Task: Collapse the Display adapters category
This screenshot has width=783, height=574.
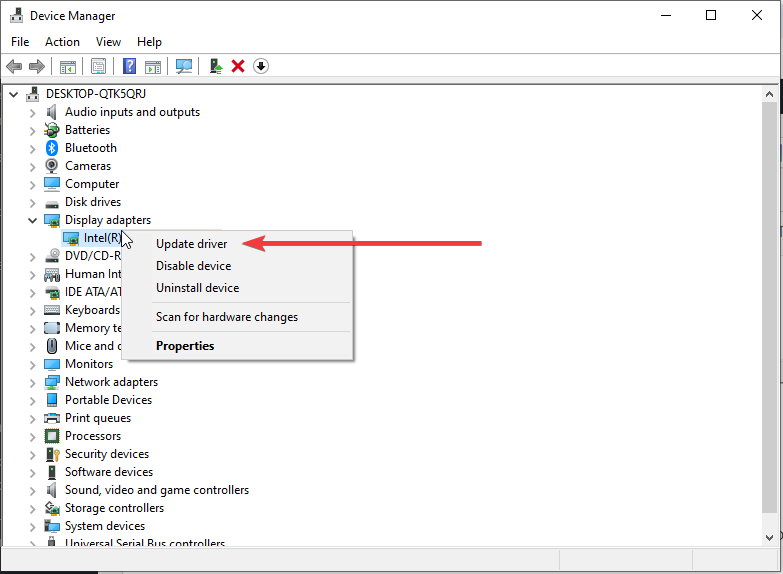Action: 32,220
